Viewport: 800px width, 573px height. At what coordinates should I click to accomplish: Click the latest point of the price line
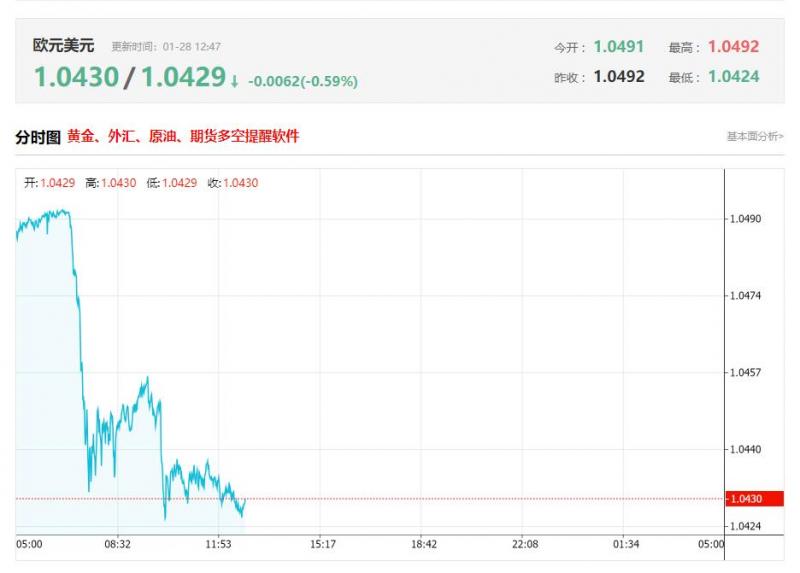pyautogui.click(x=245, y=500)
